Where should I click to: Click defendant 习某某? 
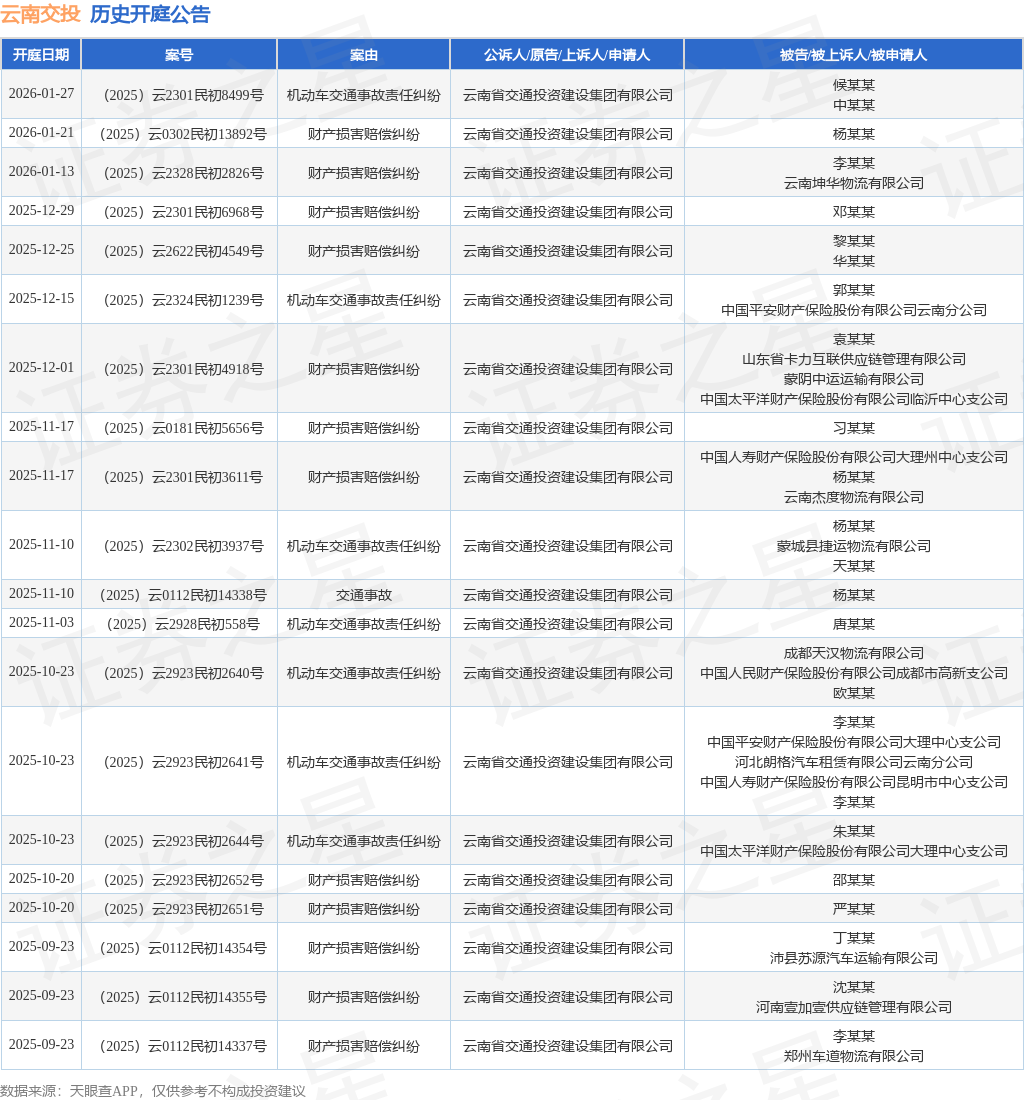[x=854, y=427]
